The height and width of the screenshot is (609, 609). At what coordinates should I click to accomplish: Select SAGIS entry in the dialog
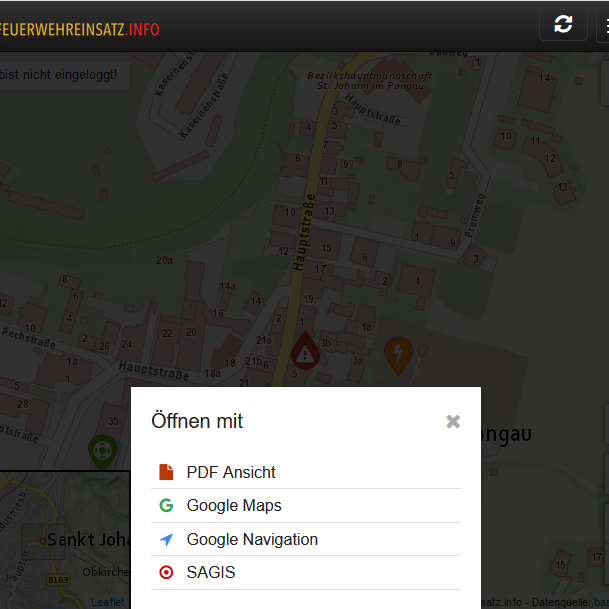tap(211, 573)
